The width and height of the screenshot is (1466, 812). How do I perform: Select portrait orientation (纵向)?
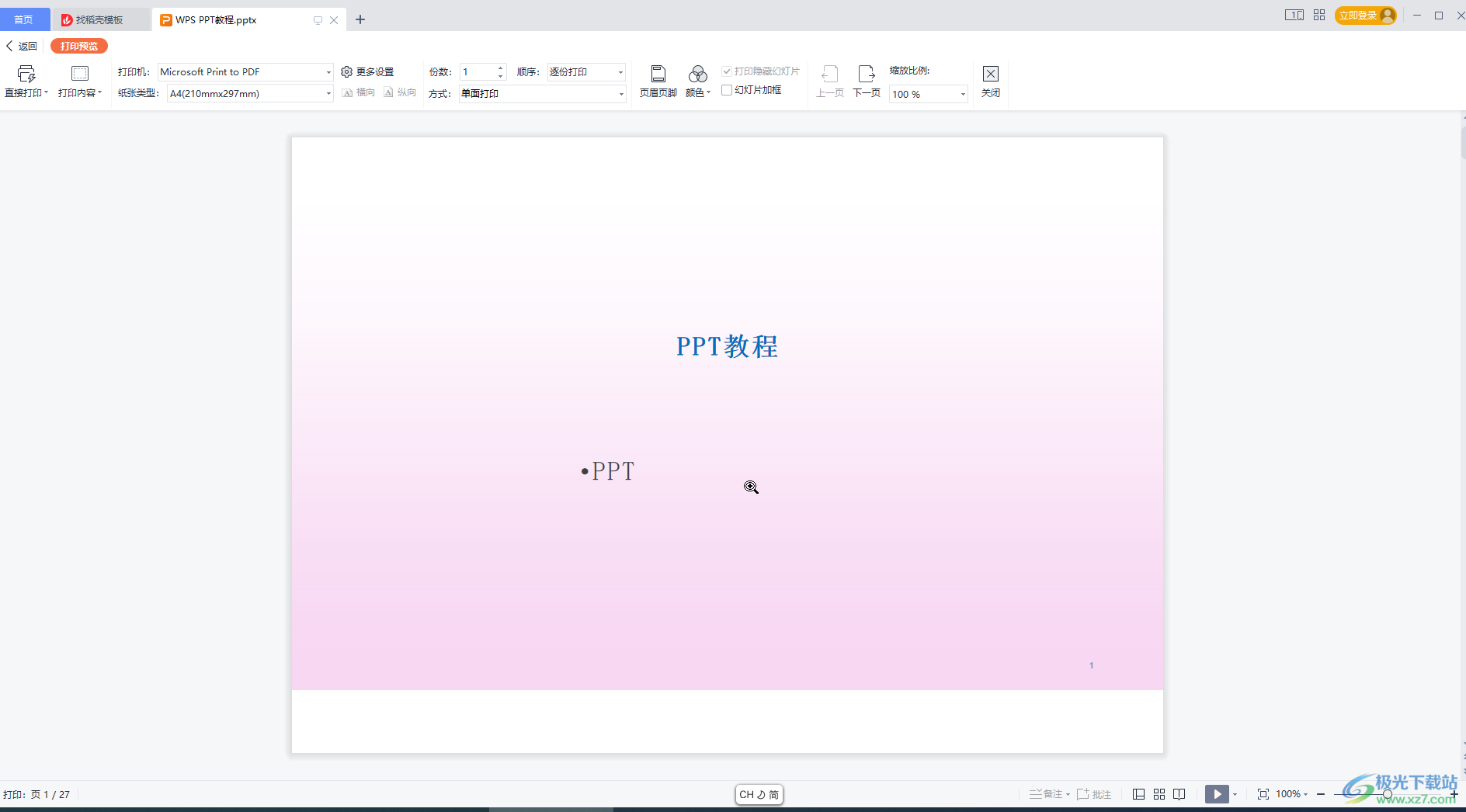tap(400, 92)
